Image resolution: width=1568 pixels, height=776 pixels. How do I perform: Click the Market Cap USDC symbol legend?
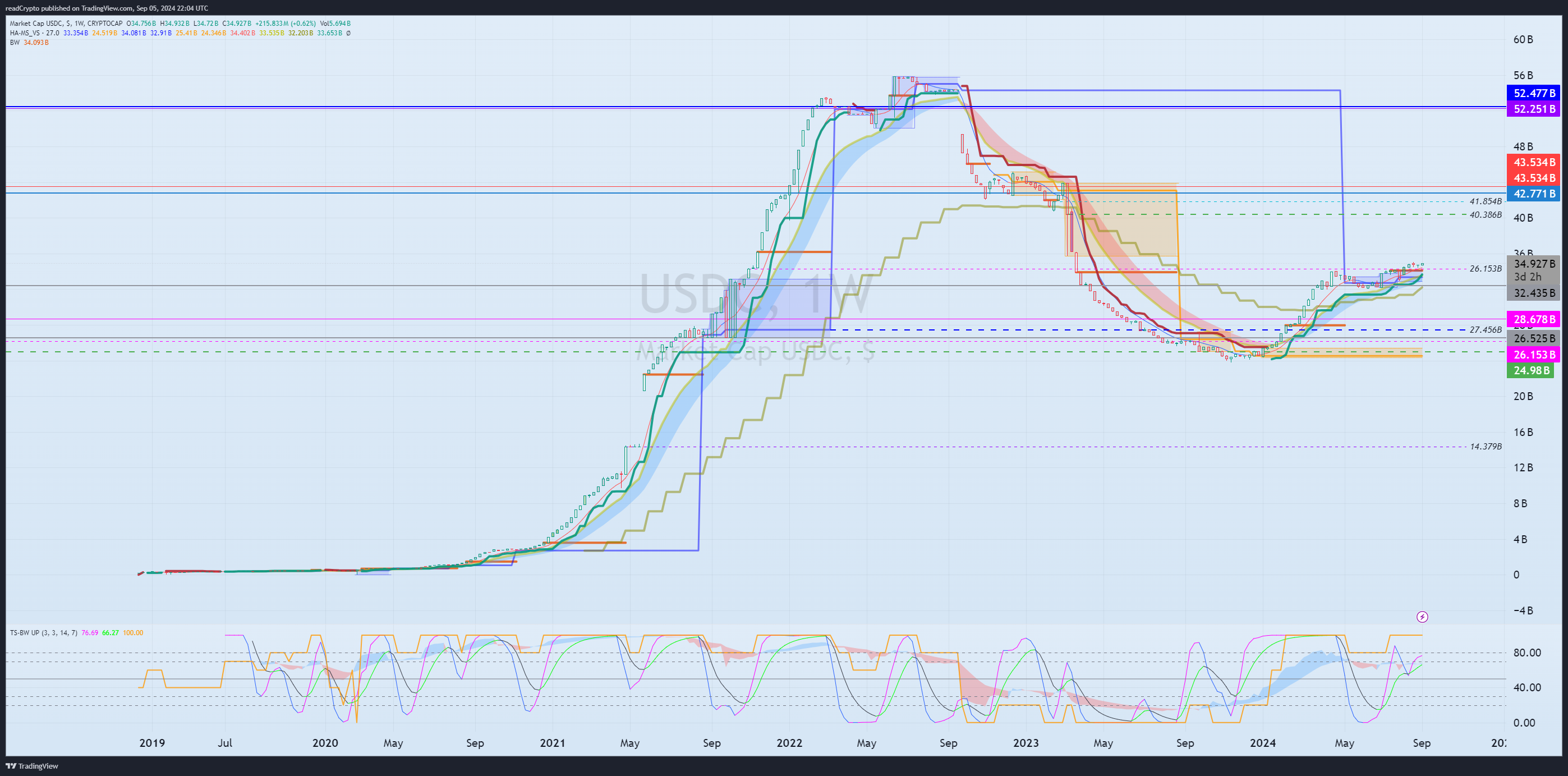click(66, 24)
